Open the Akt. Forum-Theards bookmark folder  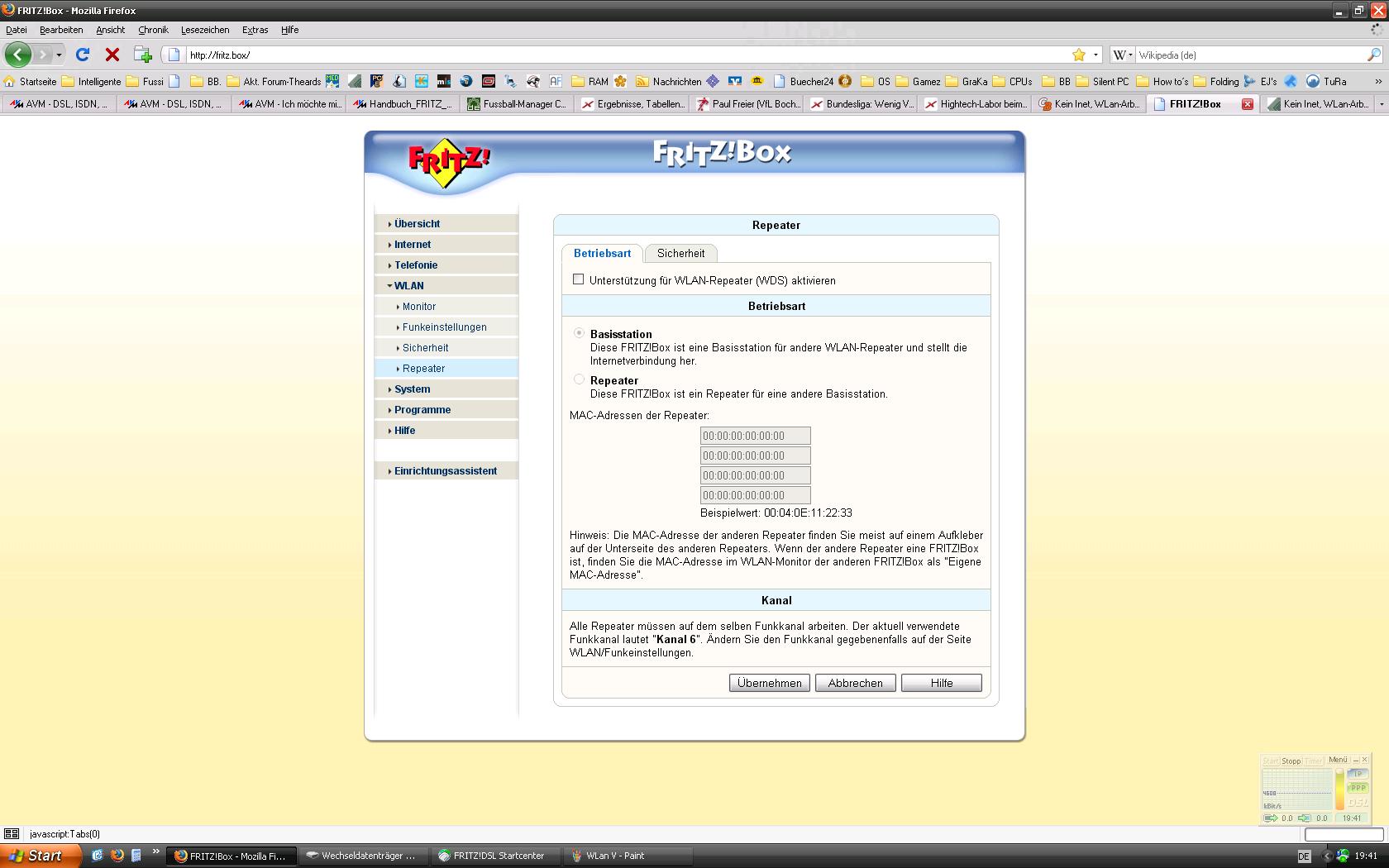[x=274, y=81]
